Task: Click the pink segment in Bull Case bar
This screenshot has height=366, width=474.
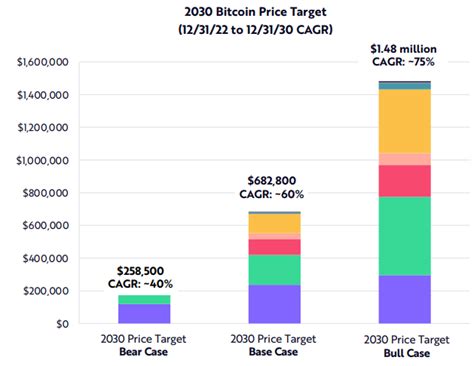Action: [x=405, y=159]
